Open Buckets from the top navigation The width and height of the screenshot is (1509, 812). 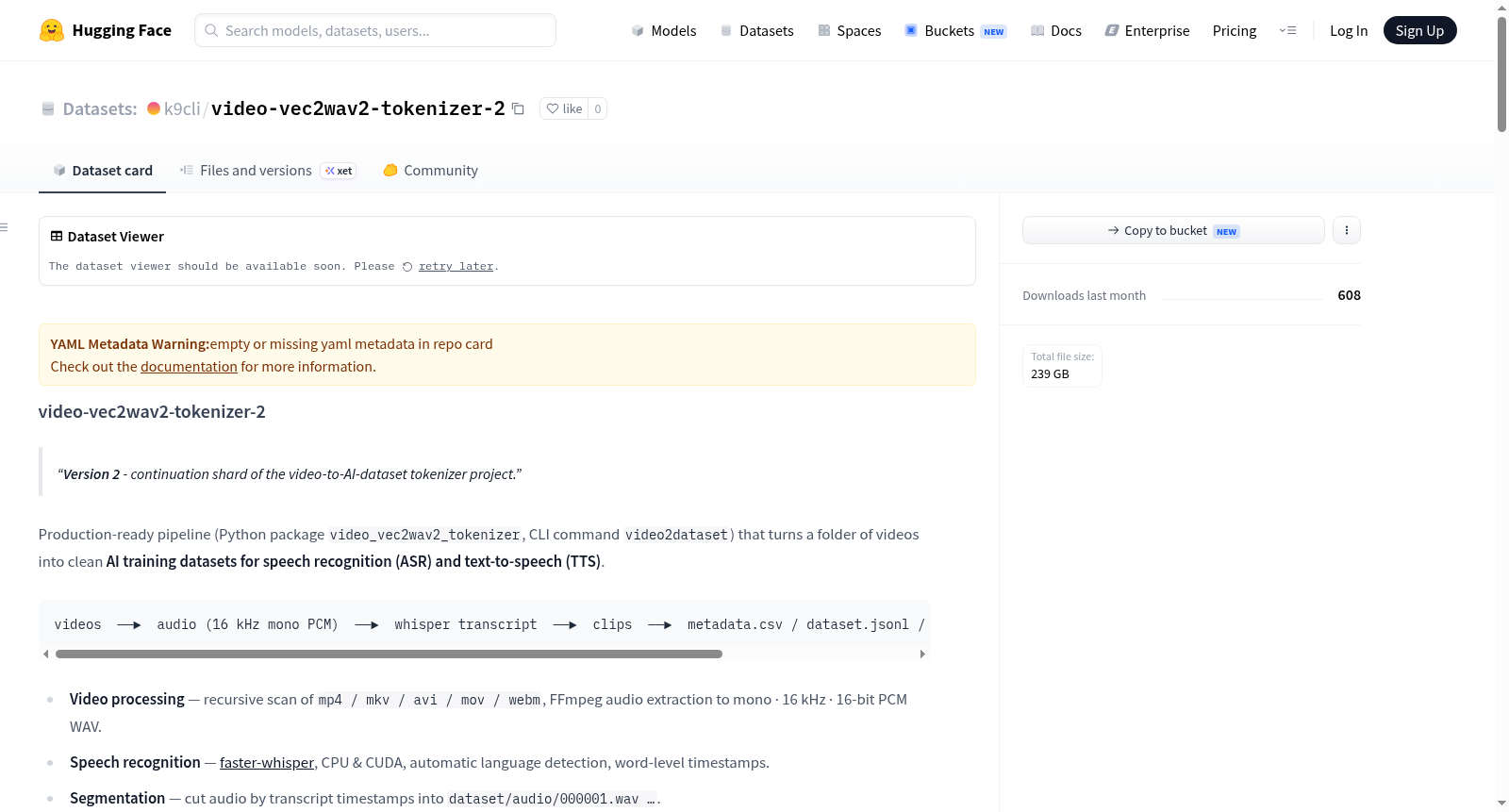955,30
